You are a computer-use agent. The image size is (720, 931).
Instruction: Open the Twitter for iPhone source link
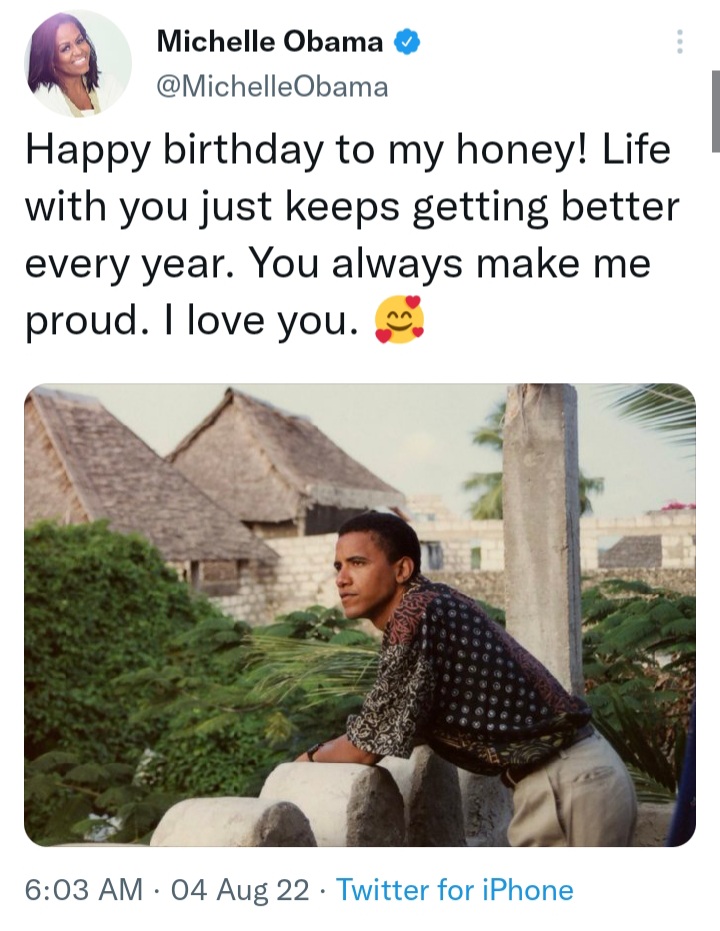click(455, 890)
